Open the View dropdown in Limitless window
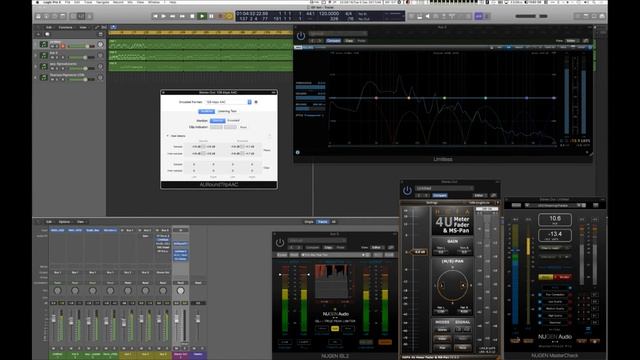 tap(572, 41)
